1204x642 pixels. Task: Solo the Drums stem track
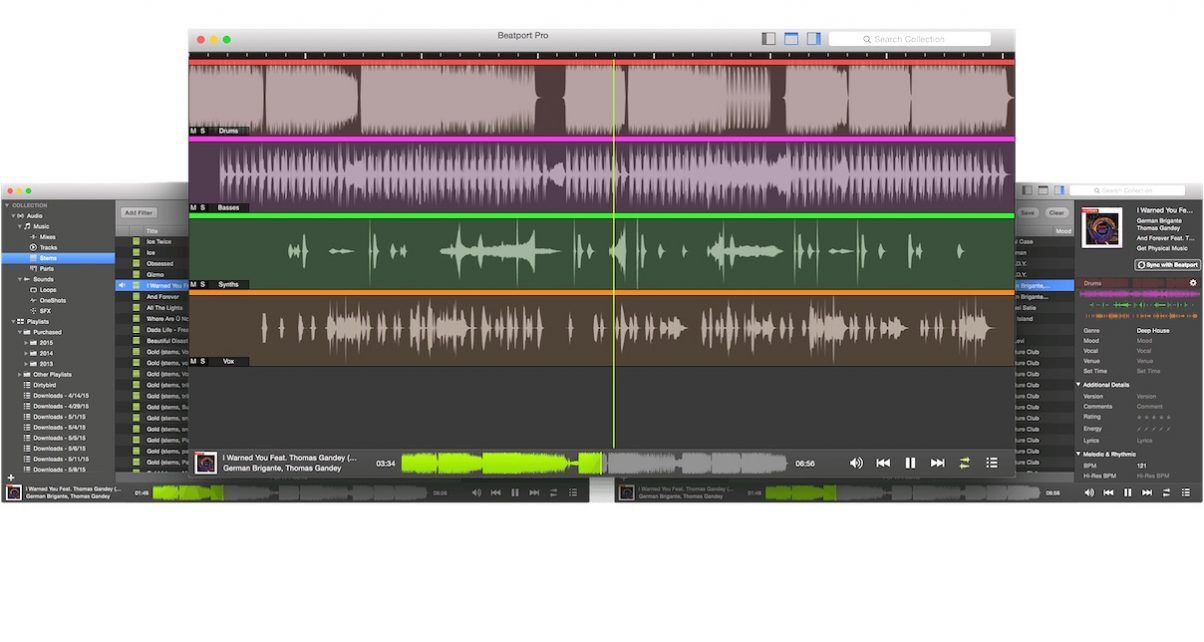click(203, 131)
